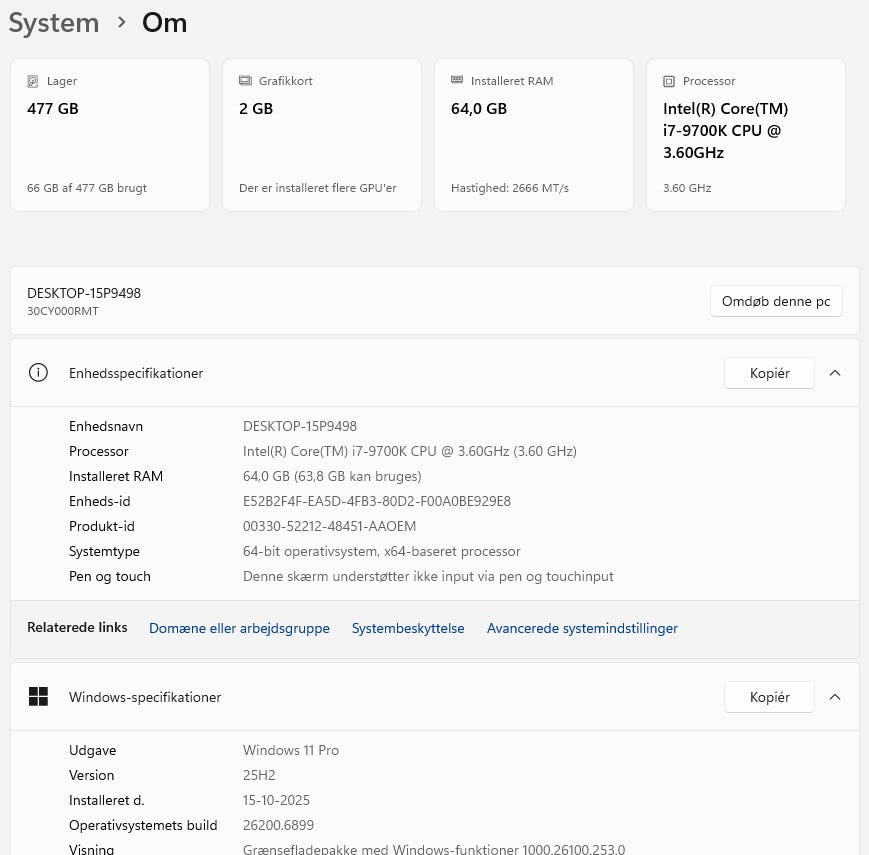Click the installed RAM icon
The height and width of the screenshot is (855, 869).
pyautogui.click(x=457, y=81)
